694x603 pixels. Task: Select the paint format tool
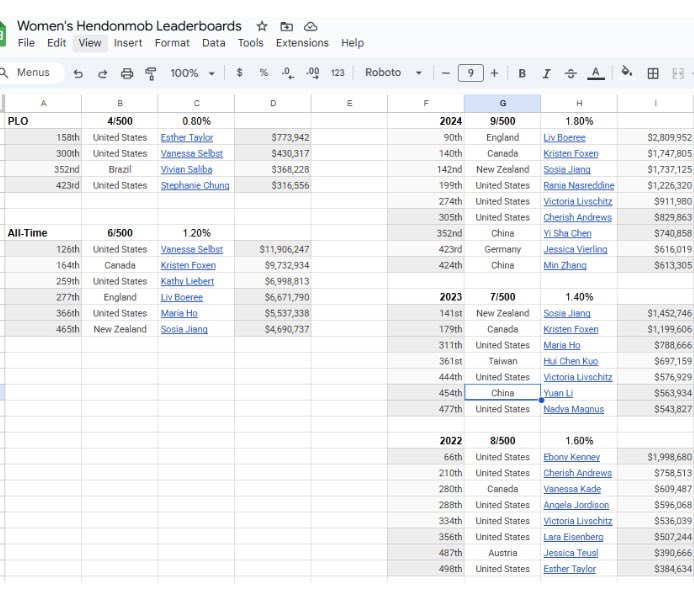coord(151,73)
